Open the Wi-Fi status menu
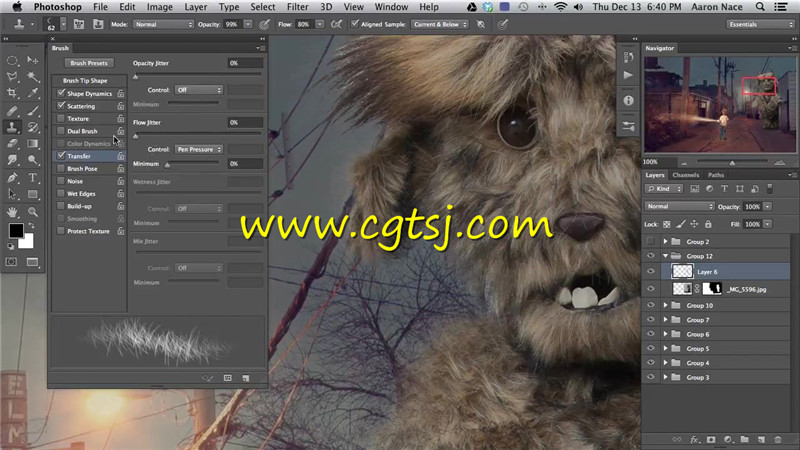 [x=561, y=7]
